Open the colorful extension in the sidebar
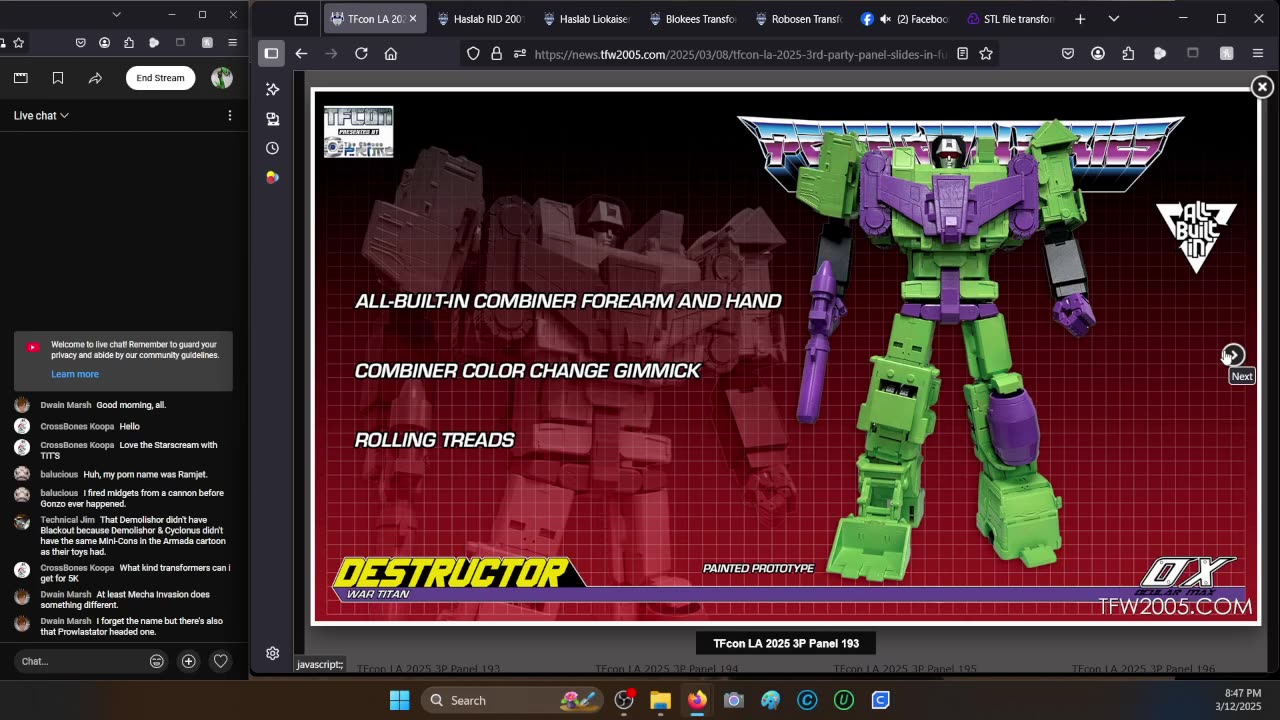Viewport: 1280px width, 720px height. [272, 177]
